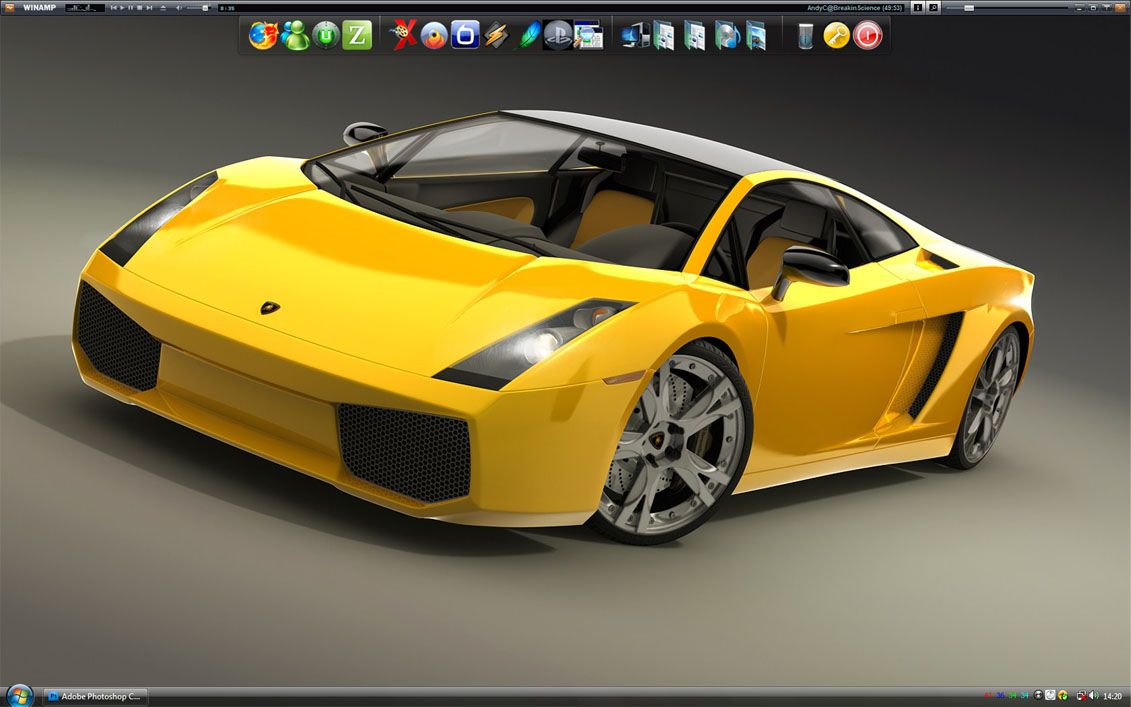This screenshot has width=1131, height=707.
Task: Open file with Winamp eject button
Action: [x=163, y=8]
